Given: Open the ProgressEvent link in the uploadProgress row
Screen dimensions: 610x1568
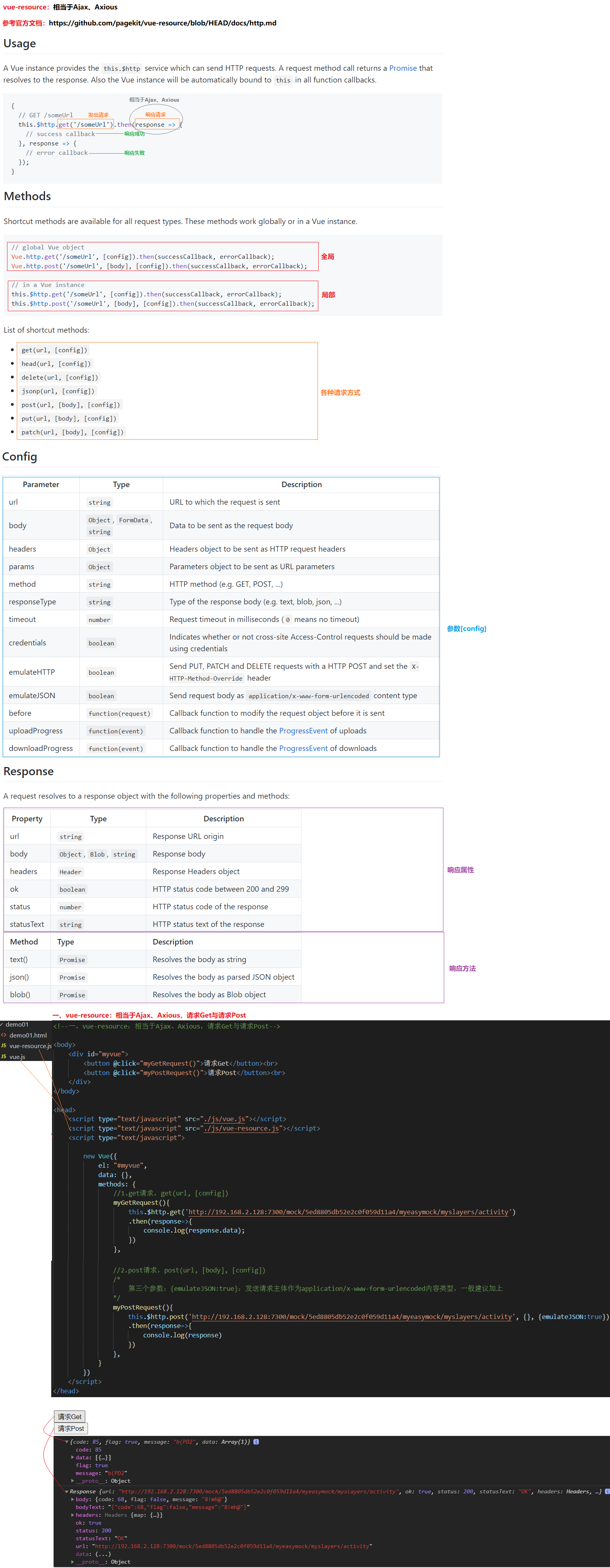Looking at the screenshot, I should 303,730.
